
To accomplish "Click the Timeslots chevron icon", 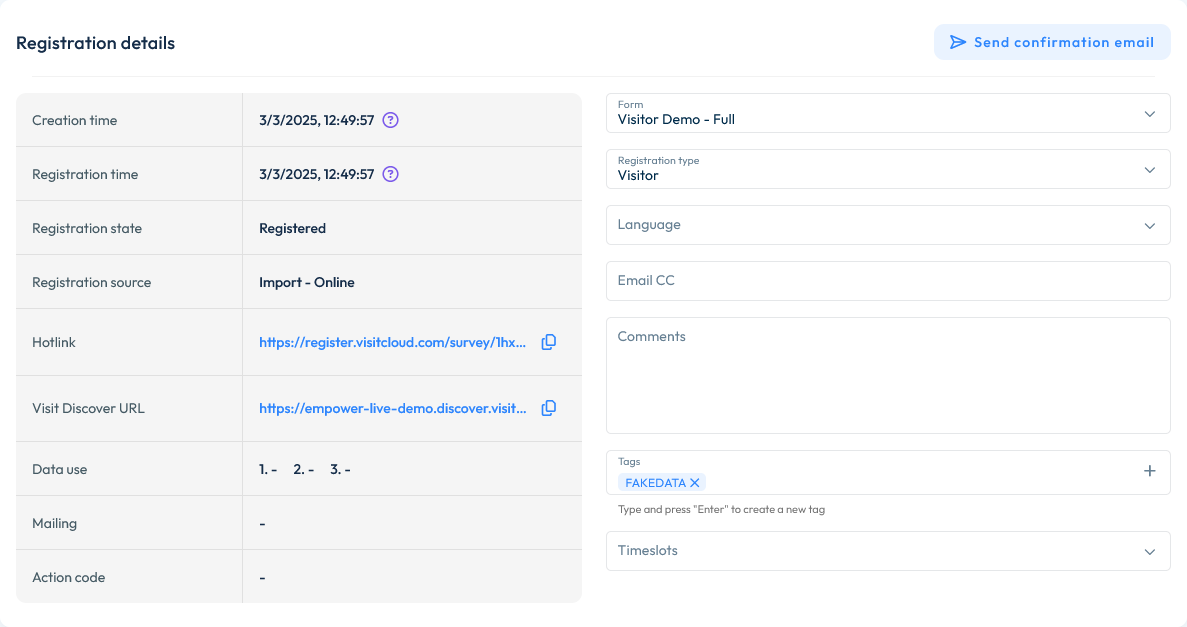I will click(1151, 550).
